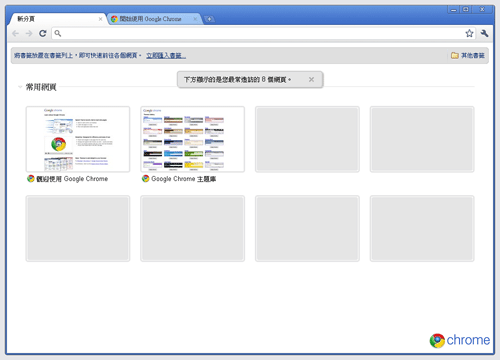Screen dimensions: 500x360
Task: Open the Google Chrome welcome page title link
Action: 72,179
